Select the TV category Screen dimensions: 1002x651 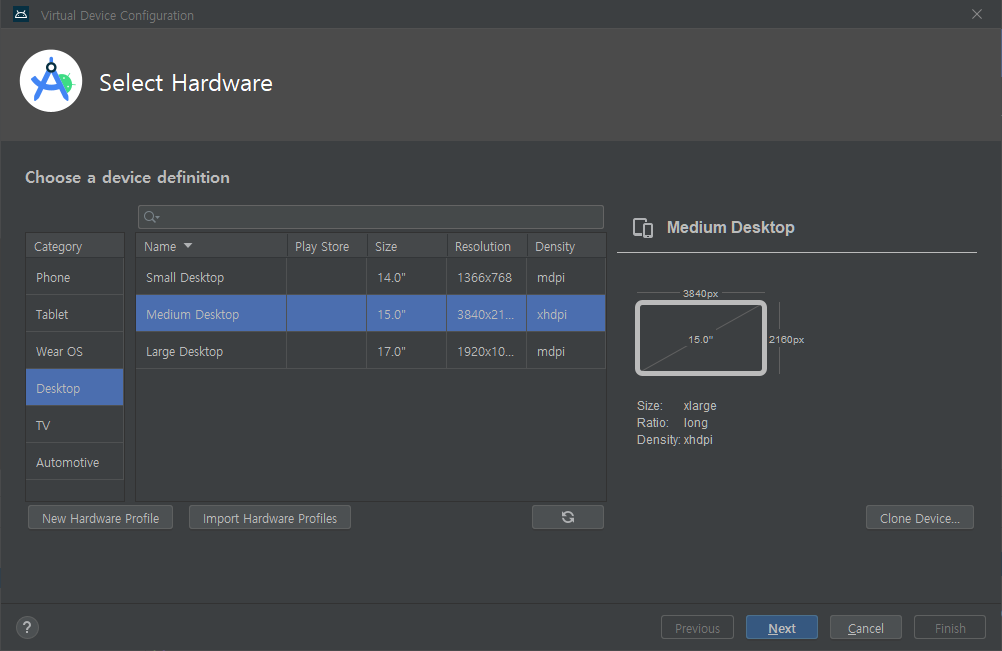(x=75, y=425)
